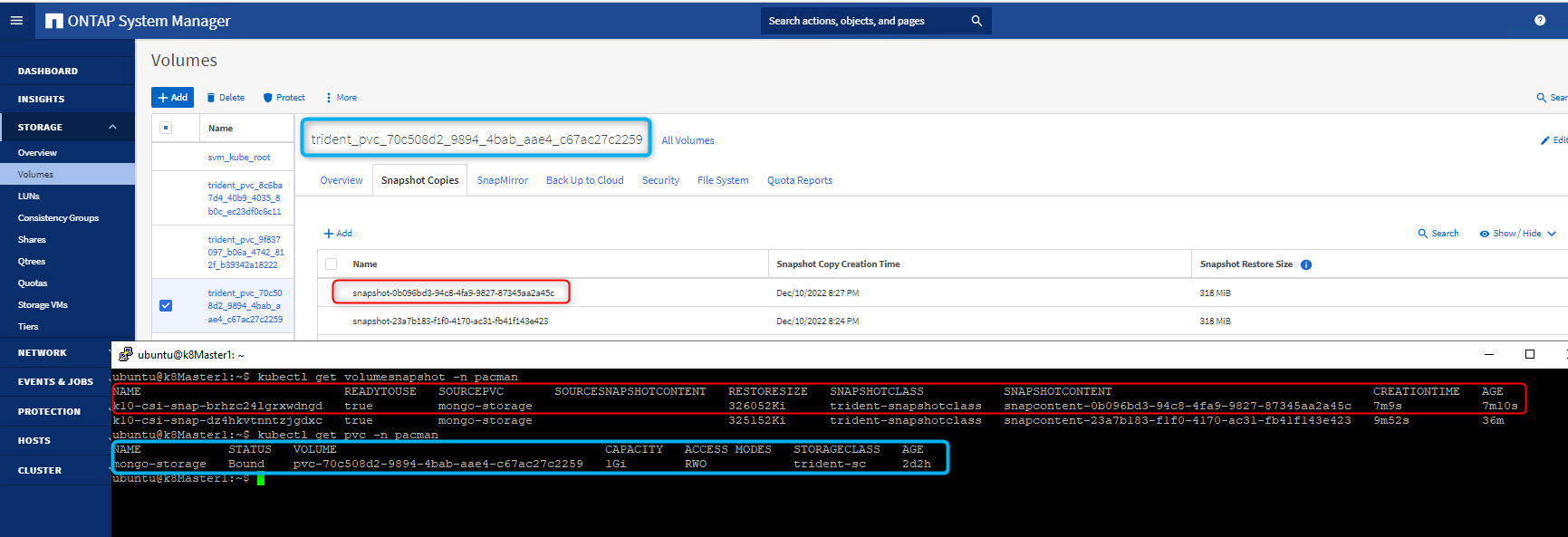Switch to the SnapMirror tab
1568x537 pixels.
(x=502, y=180)
